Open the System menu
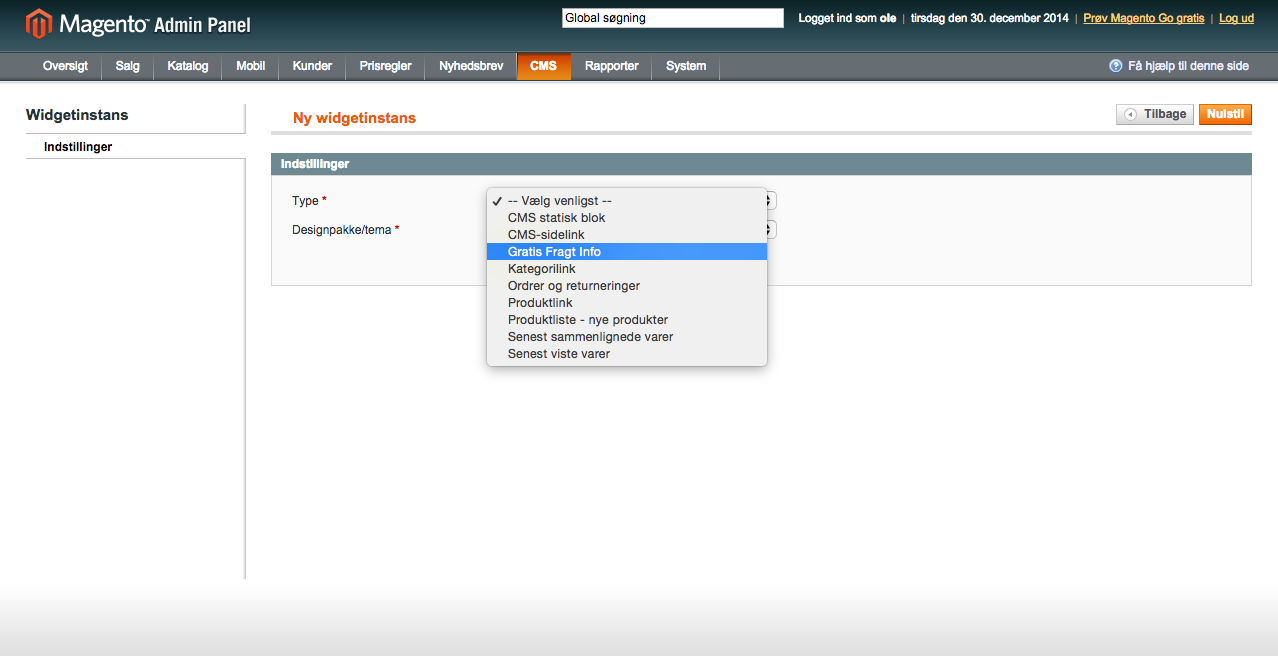1278x656 pixels. [x=686, y=66]
